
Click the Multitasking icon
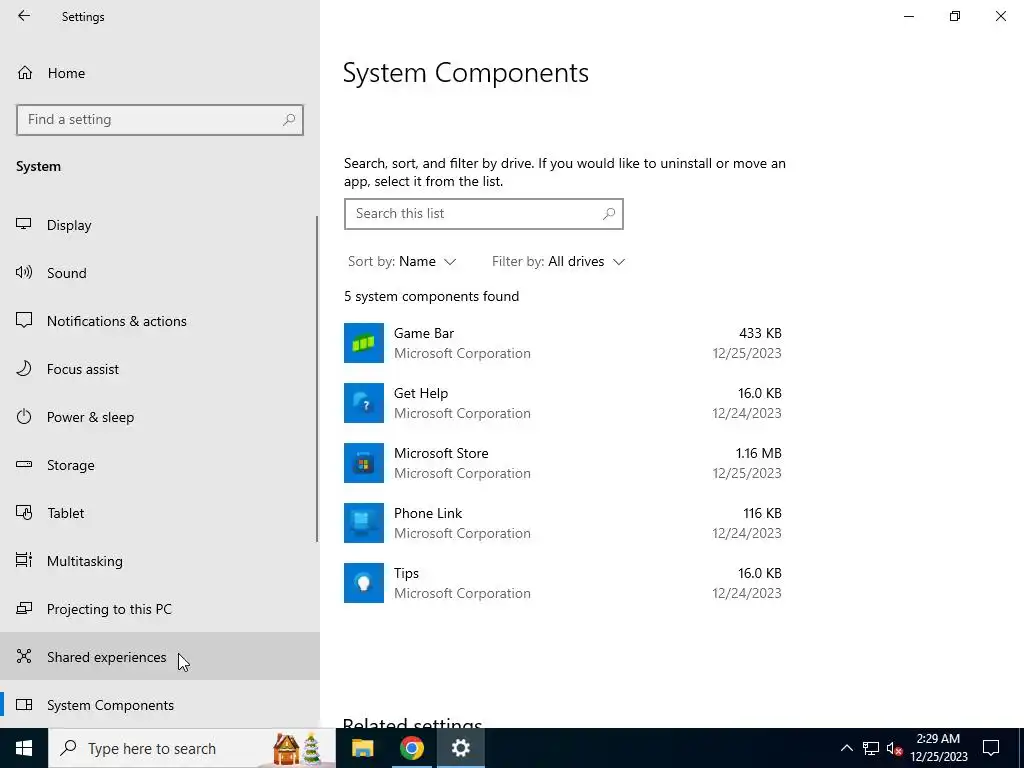point(24,560)
